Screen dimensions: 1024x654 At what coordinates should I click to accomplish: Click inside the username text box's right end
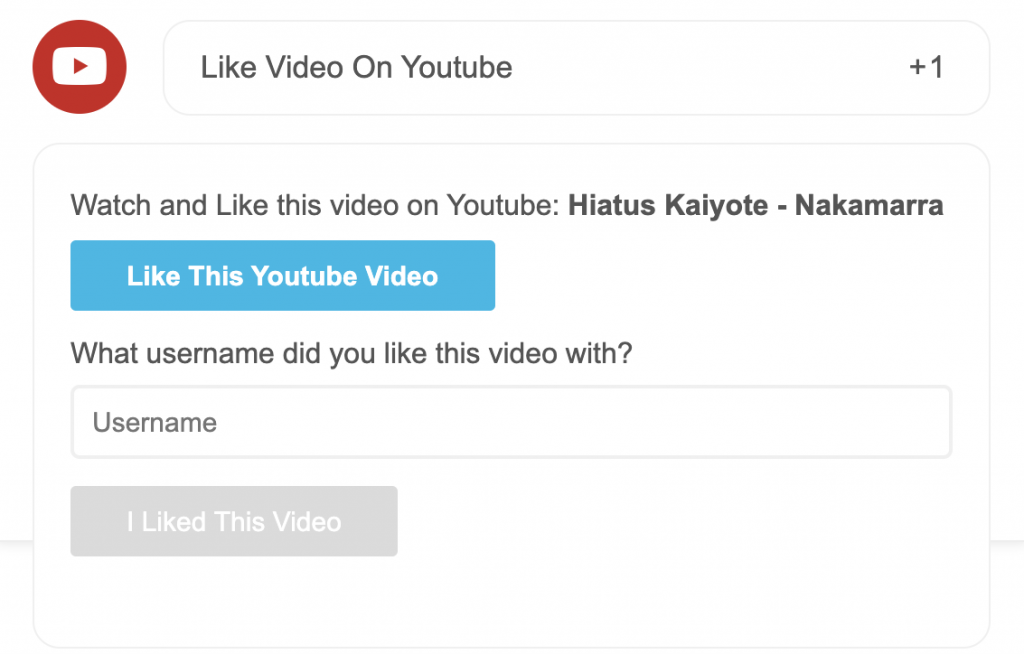[x=914, y=422]
